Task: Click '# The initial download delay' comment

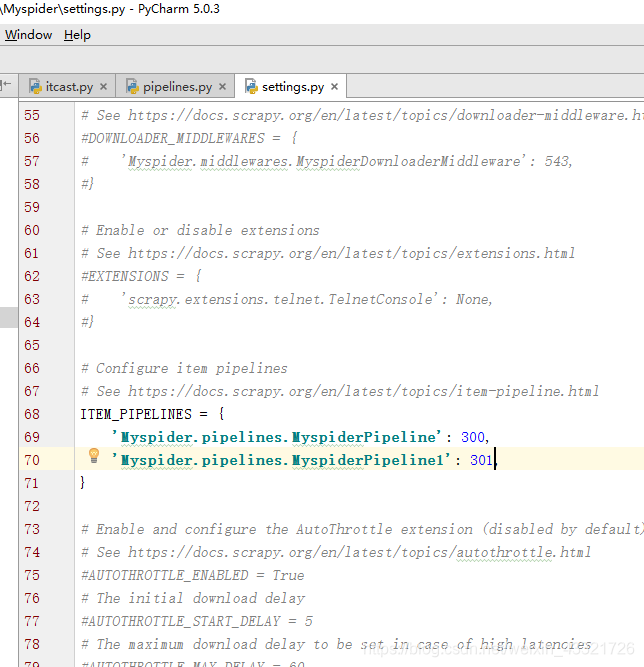Action: pyautogui.click(x=193, y=598)
